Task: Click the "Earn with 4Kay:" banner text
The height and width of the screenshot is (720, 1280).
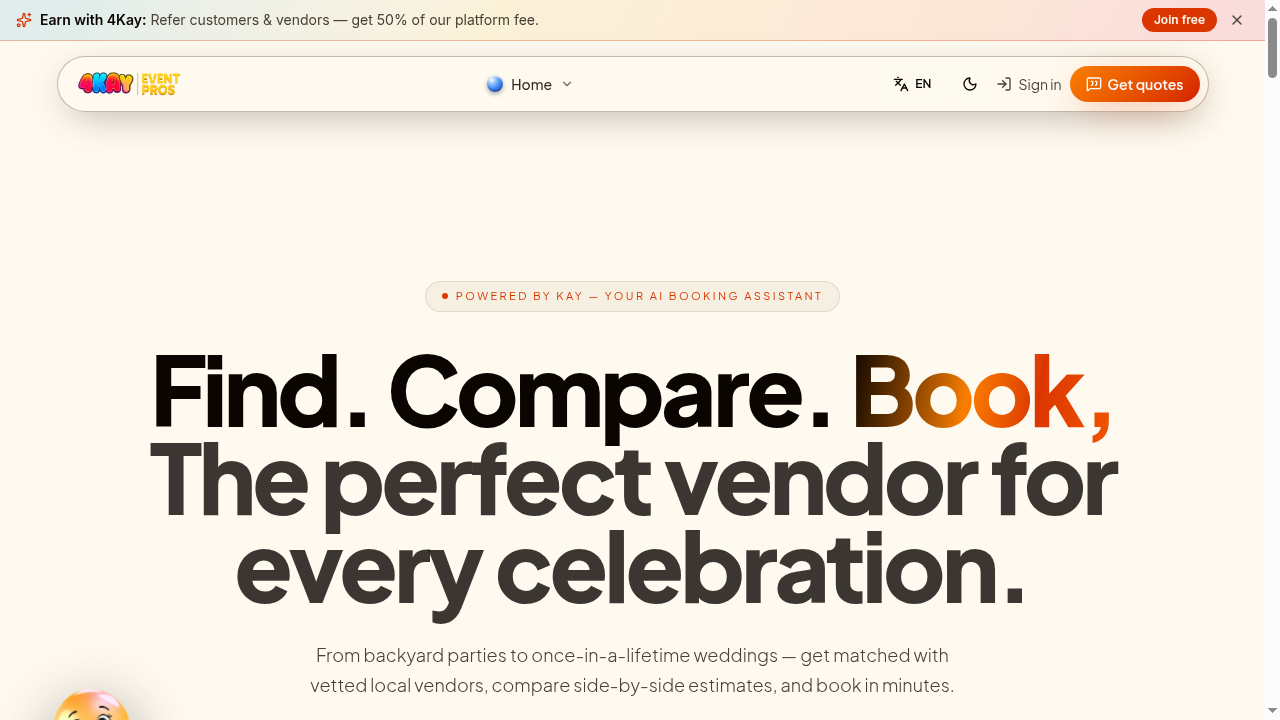Action: coord(93,20)
